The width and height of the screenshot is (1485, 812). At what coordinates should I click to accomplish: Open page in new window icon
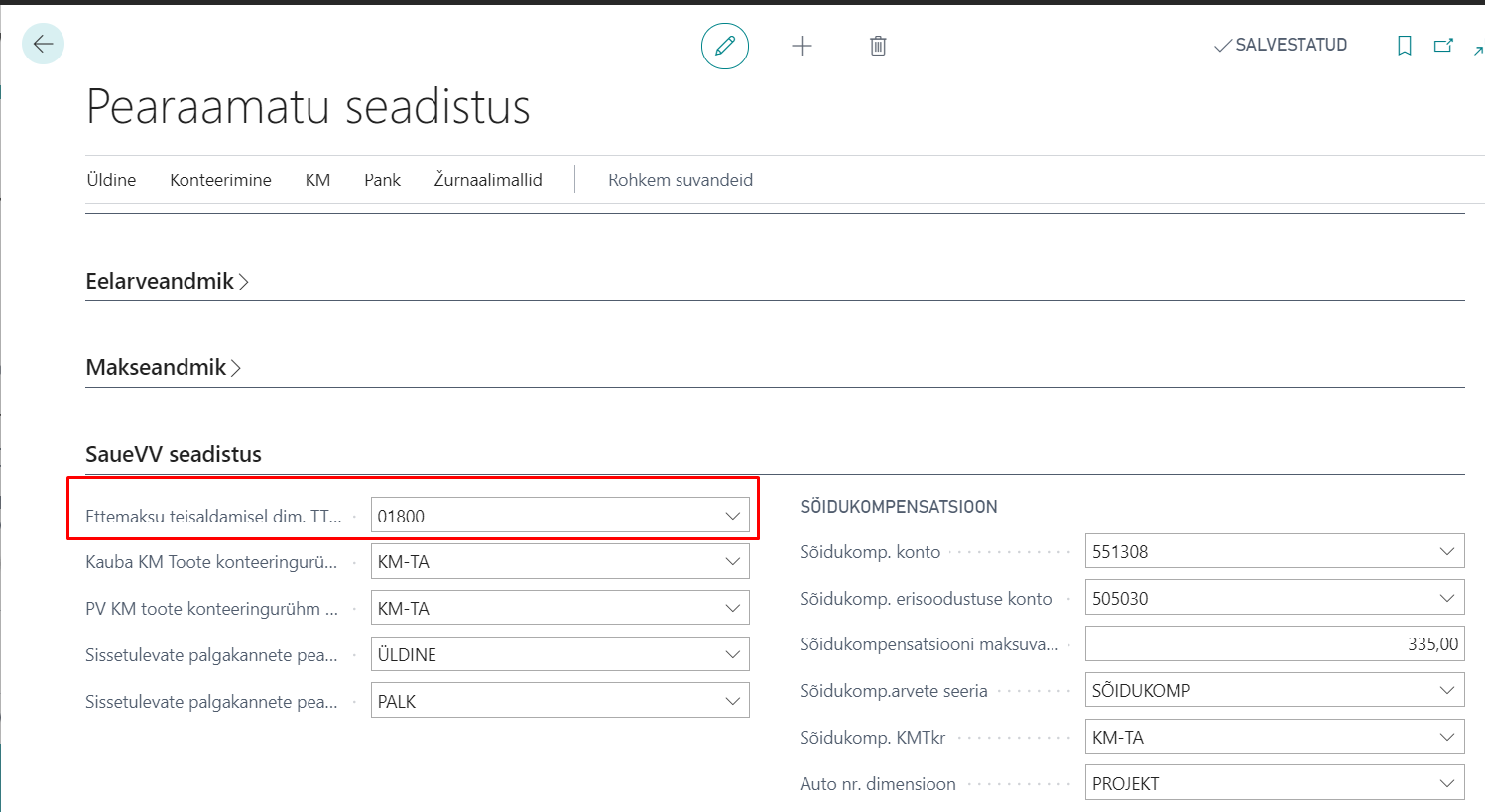point(1443,46)
